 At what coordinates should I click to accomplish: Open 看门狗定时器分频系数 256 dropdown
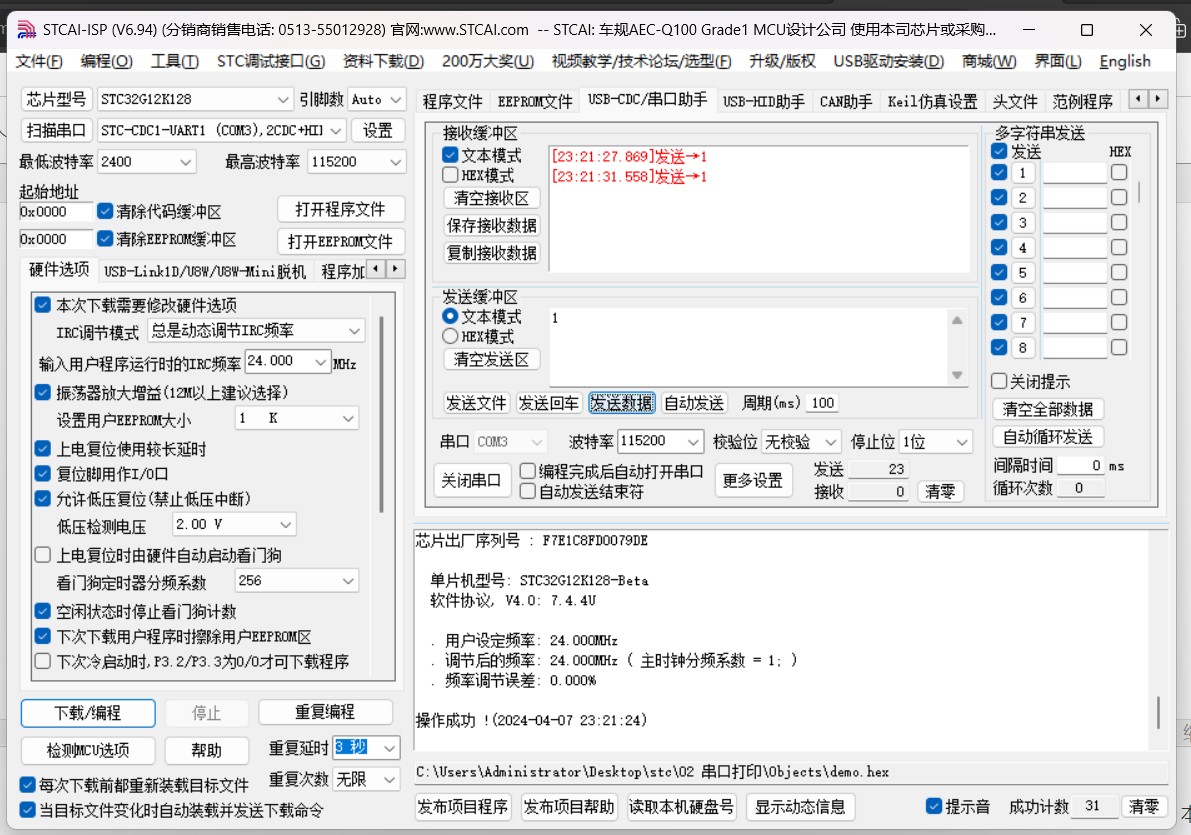pyautogui.click(x=296, y=581)
